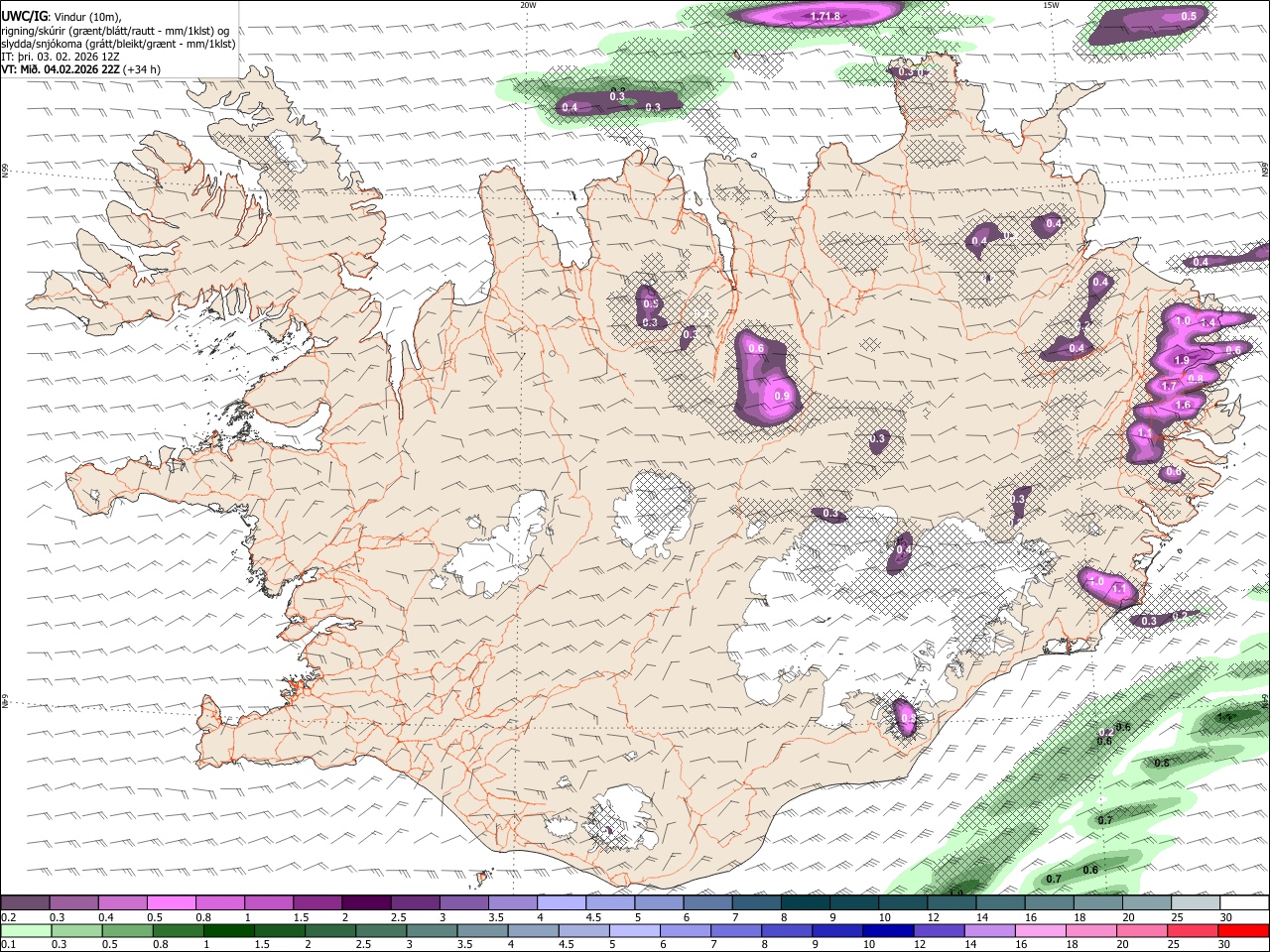Click the bright red swatch after 30 on the rain scale
The image size is (1270, 952).
[x=1244, y=930]
